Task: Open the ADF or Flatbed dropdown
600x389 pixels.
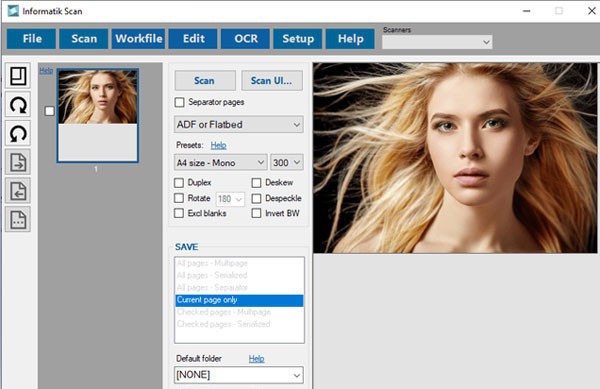Action: [239, 125]
